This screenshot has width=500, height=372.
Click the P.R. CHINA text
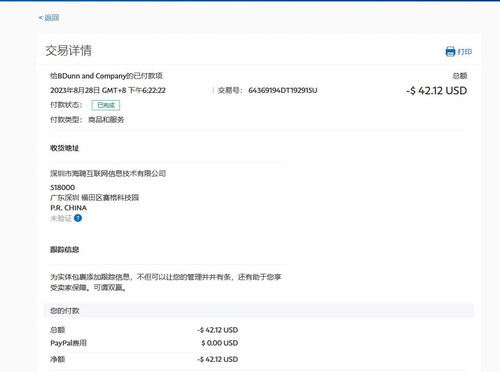point(69,208)
